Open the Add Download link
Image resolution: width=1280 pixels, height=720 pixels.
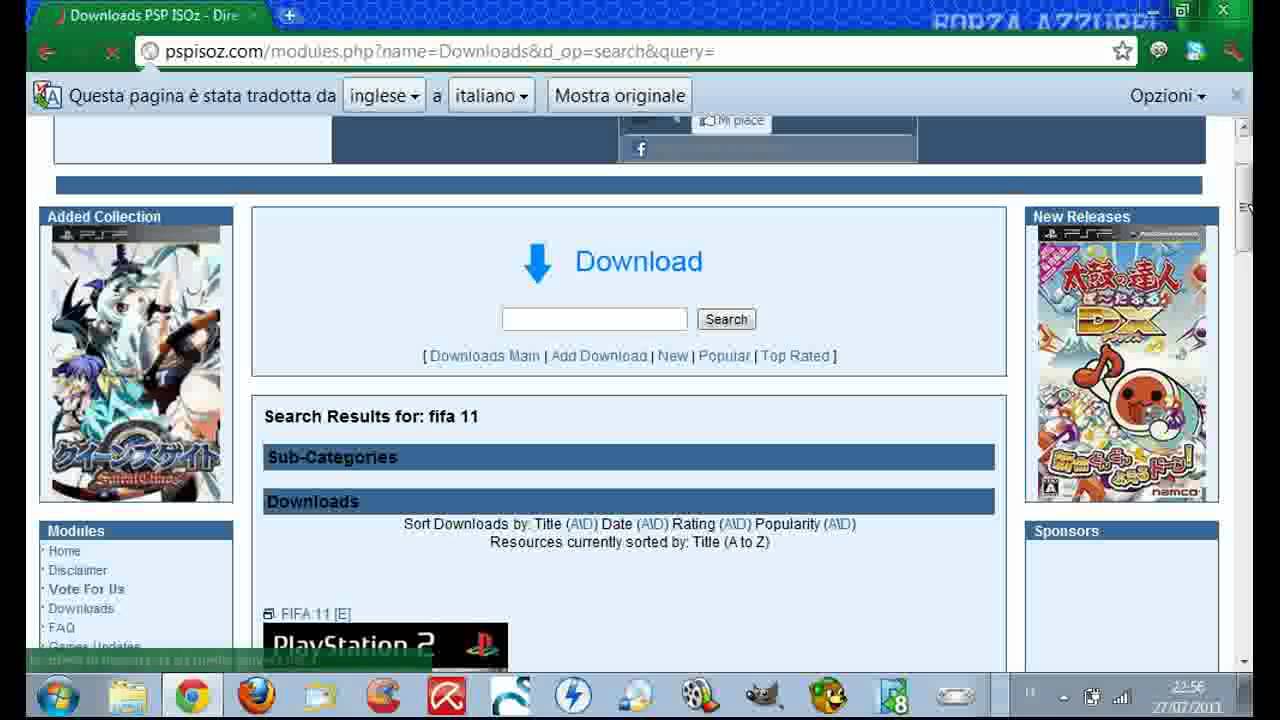[x=599, y=356]
